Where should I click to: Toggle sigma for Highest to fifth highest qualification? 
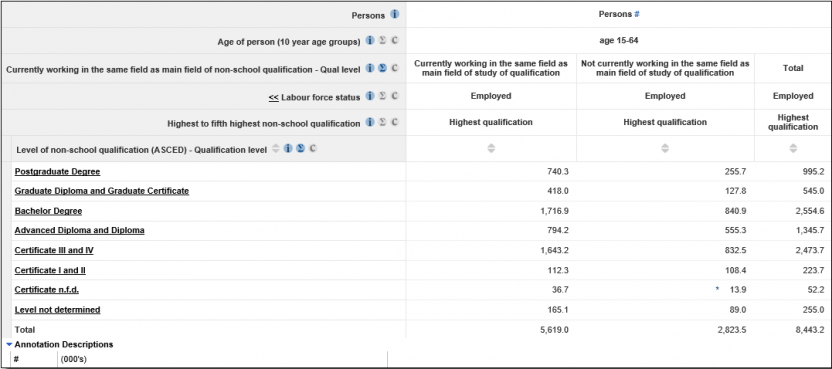point(383,123)
